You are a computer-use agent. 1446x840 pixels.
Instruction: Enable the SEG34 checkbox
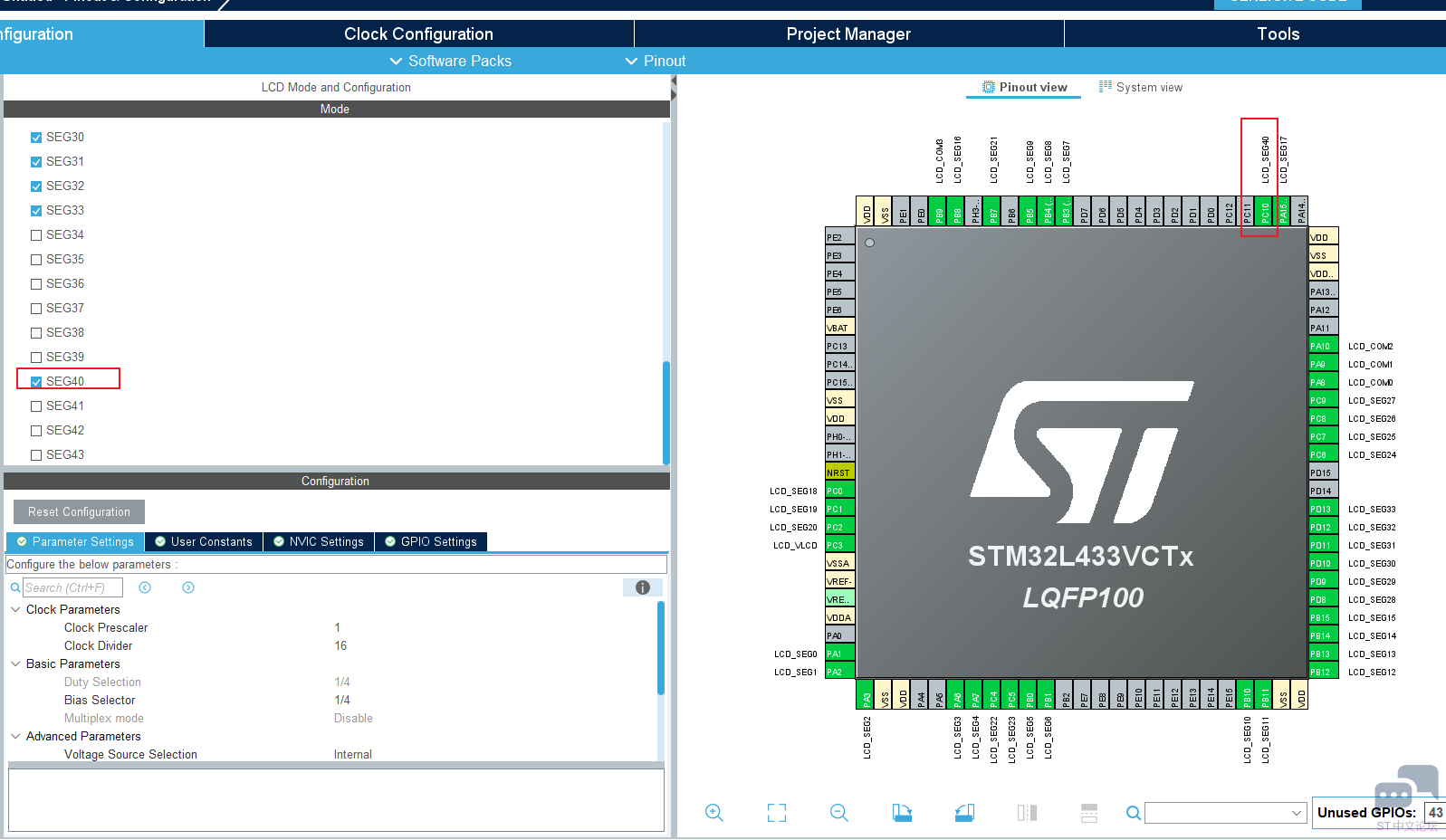point(36,235)
